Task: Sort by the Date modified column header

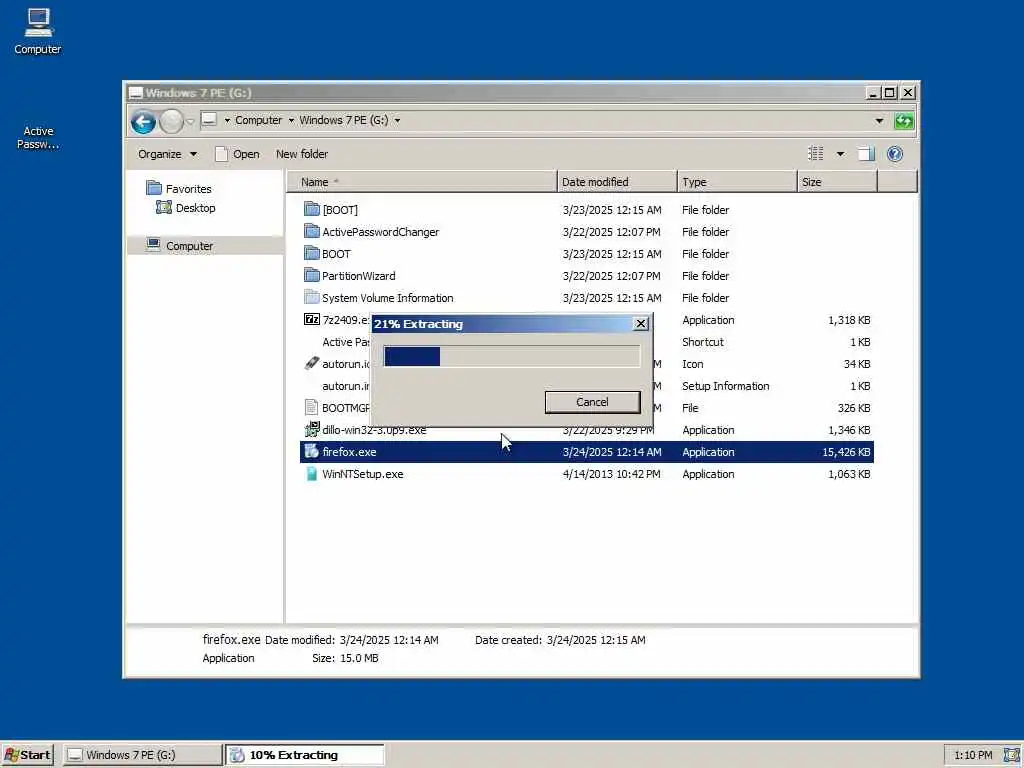Action: (617, 182)
